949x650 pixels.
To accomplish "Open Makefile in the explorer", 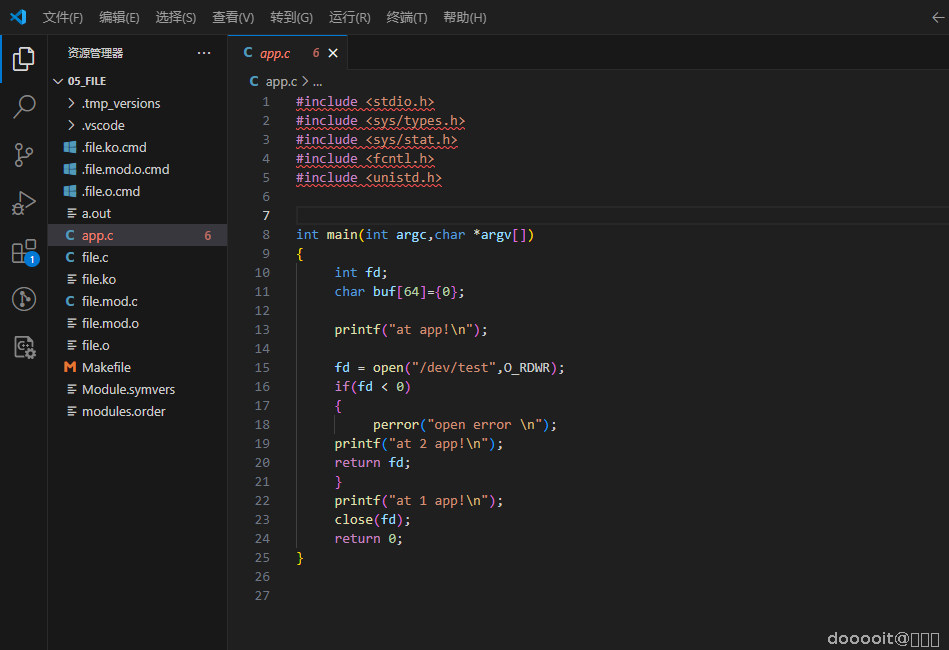I will point(106,367).
